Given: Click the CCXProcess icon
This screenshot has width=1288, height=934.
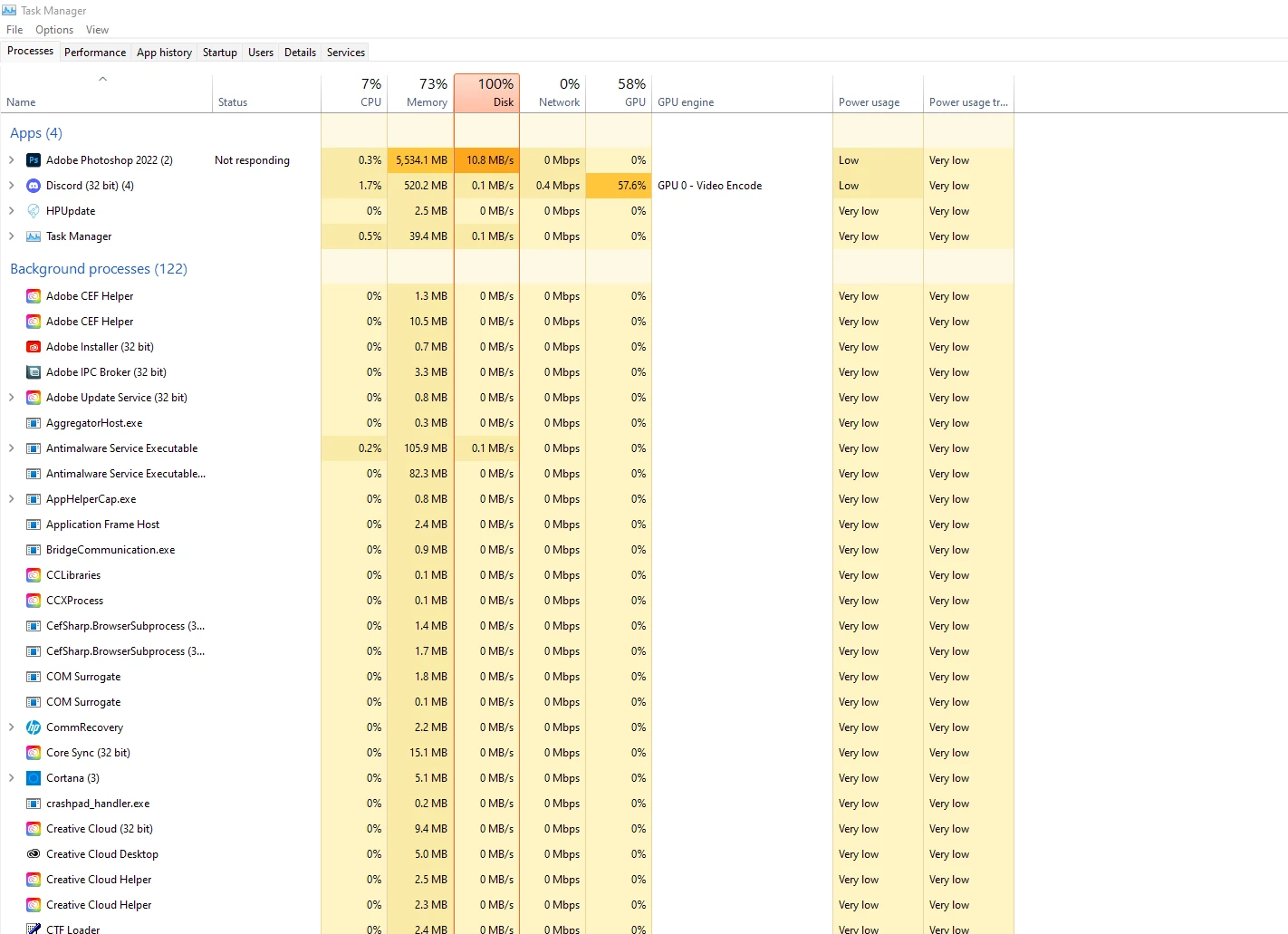Looking at the screenshot, I should [34, 601].
